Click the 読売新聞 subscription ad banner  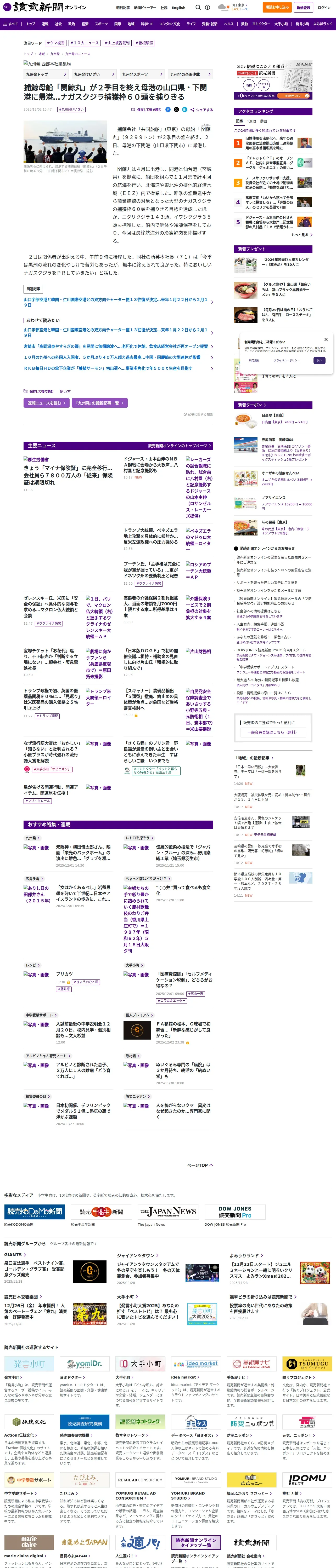(273, 80)
